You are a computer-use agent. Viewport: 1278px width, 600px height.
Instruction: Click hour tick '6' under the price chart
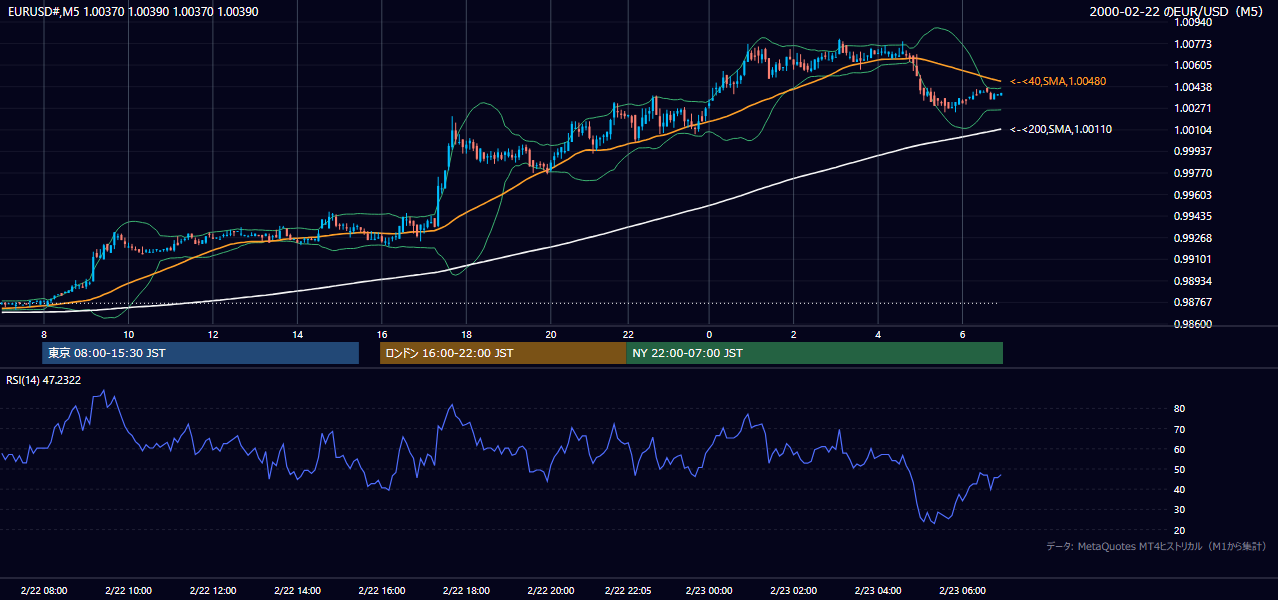[962, 334]
